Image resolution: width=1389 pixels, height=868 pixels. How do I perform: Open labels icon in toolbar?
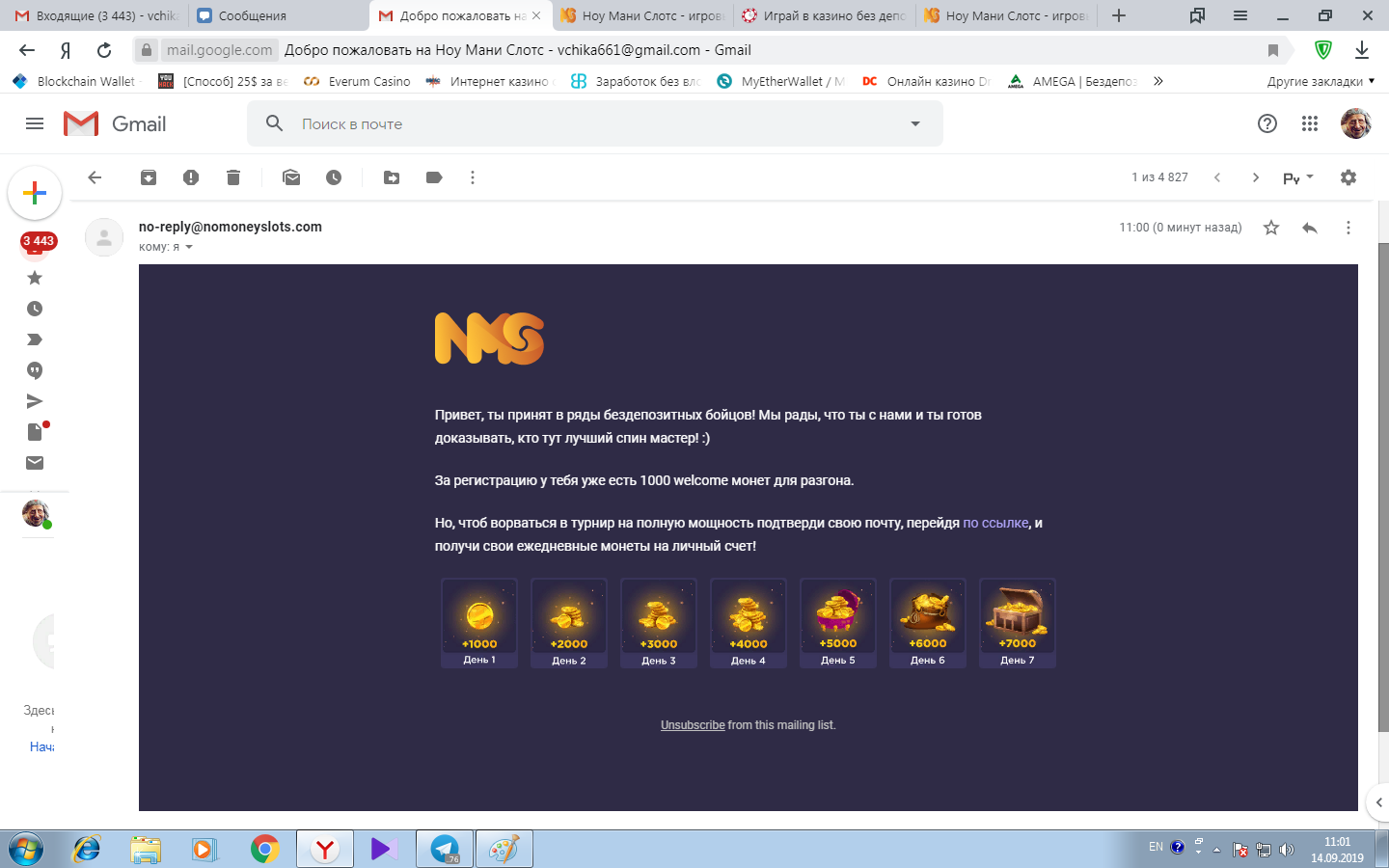434,177
